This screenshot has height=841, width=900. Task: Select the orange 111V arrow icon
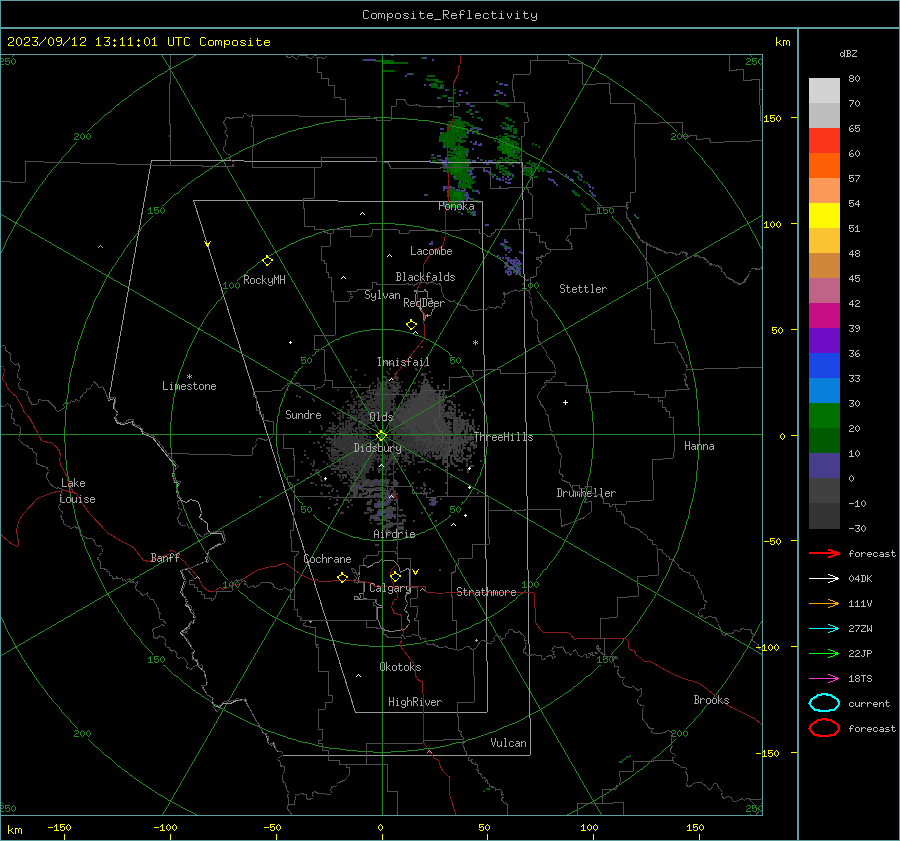pyautogui.click(x=824, y=603)
